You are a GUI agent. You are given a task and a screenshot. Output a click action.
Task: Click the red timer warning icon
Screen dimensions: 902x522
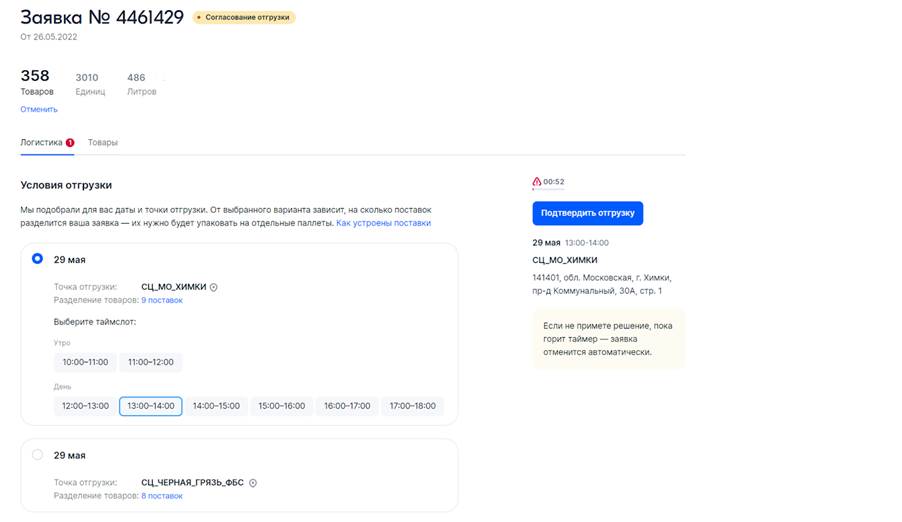[537, 182]
